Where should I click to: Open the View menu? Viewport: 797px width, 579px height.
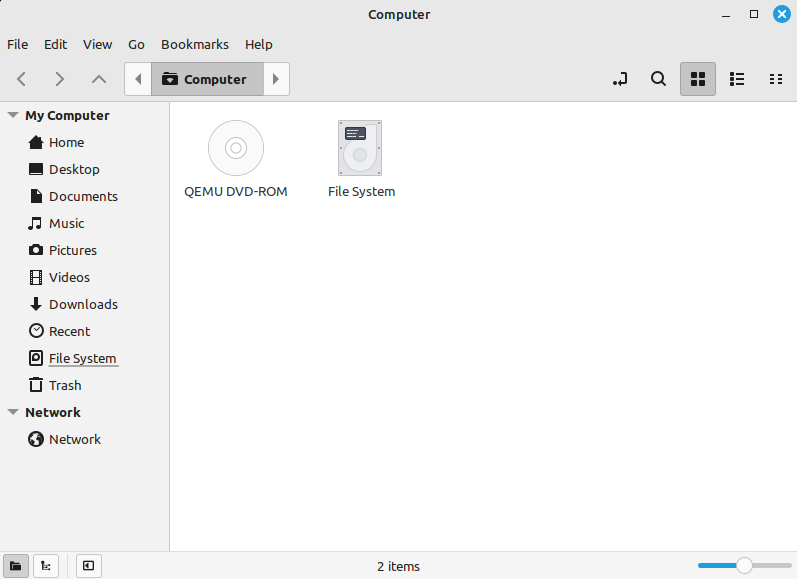(97, 44)
